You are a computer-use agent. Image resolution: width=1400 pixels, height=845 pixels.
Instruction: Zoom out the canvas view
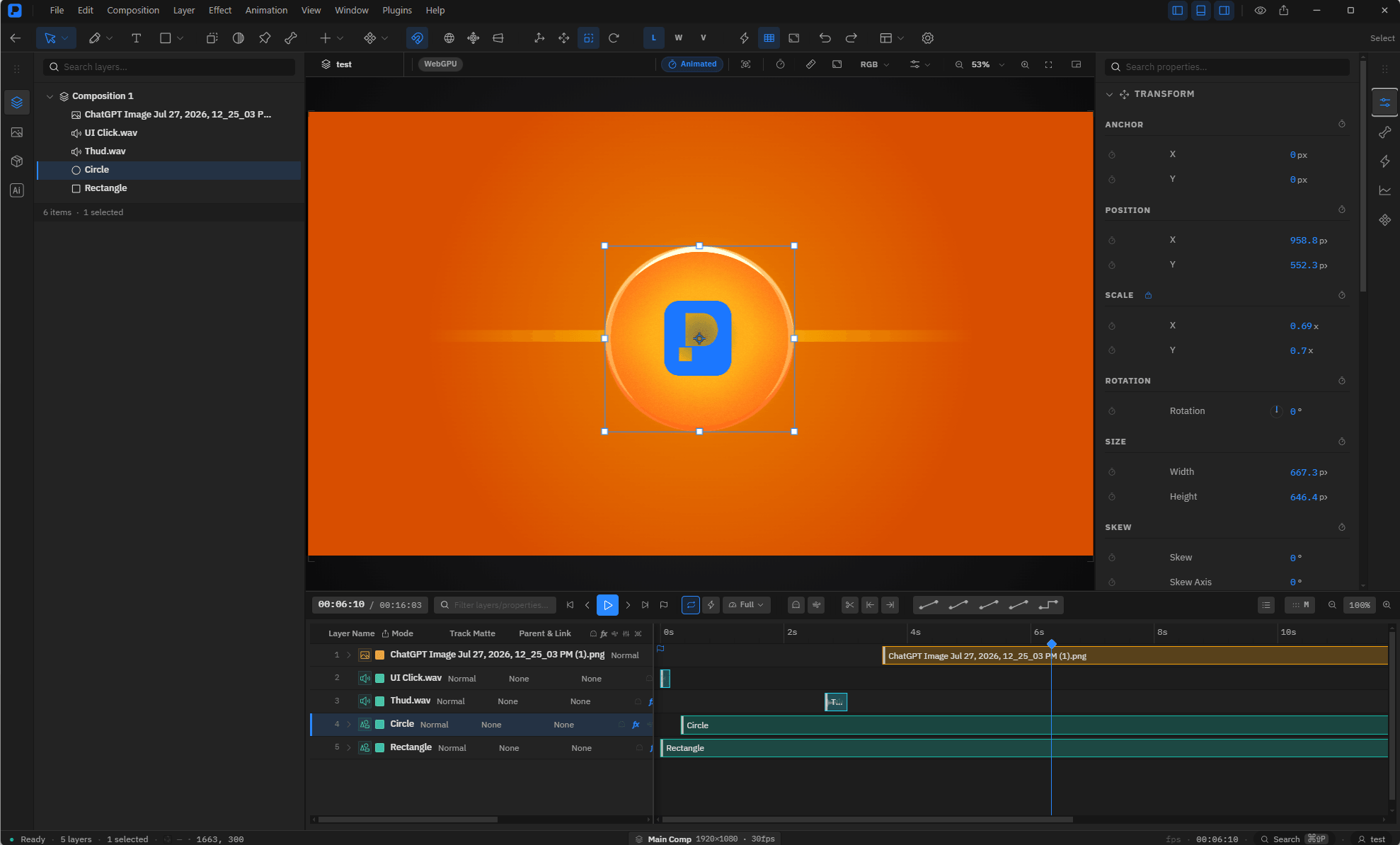pyautogui.click(x=959, y=64)
